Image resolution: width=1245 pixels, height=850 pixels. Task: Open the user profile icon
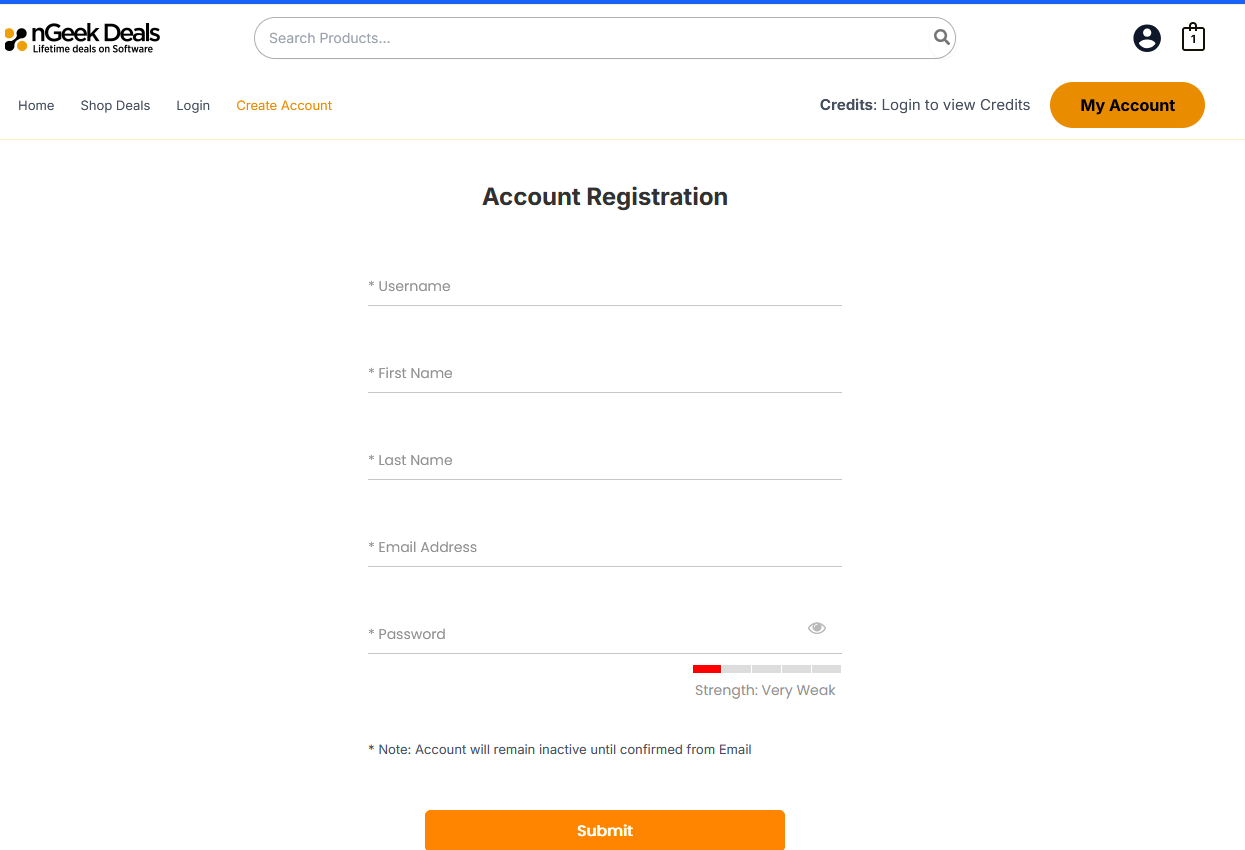[1146, 38]
